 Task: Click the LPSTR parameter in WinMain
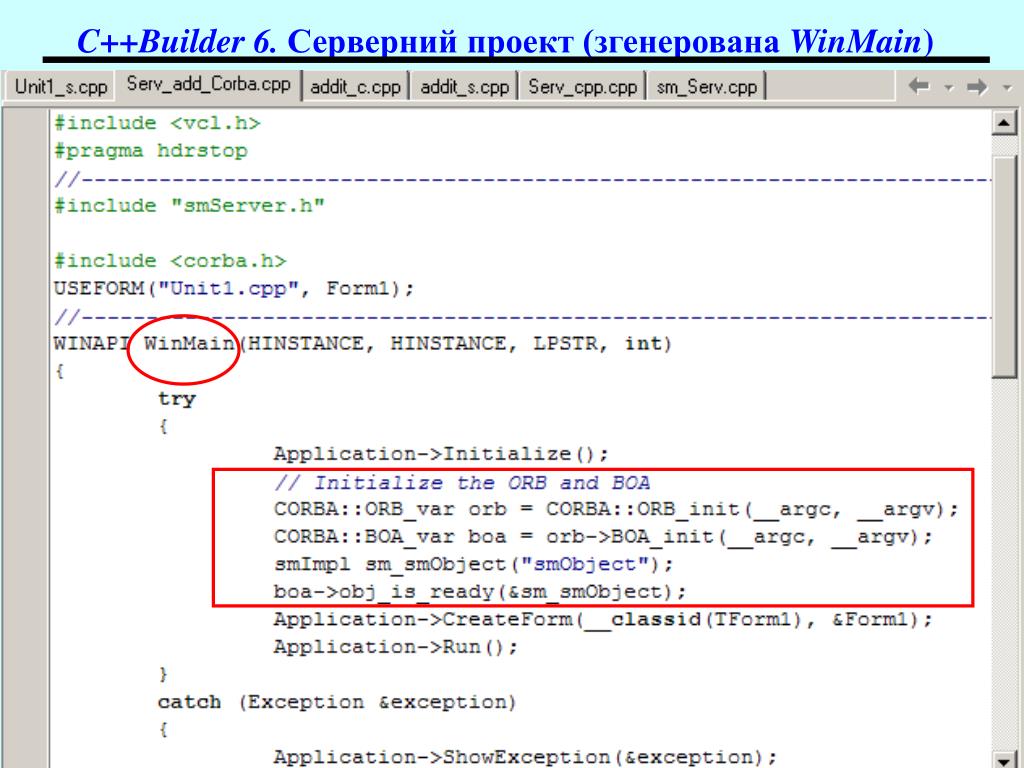564,343
